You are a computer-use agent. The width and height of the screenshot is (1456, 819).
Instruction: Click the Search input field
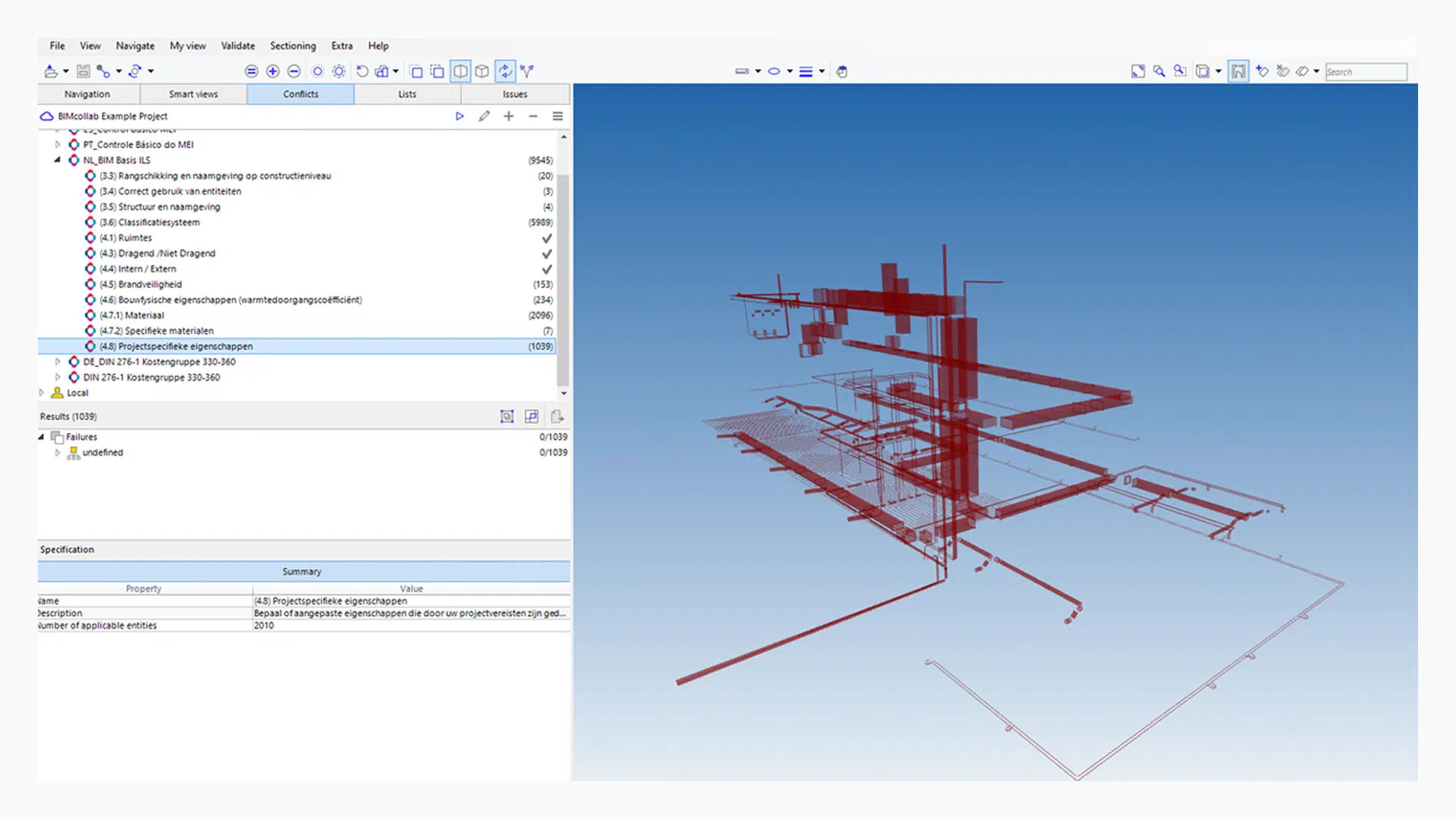1367,72
